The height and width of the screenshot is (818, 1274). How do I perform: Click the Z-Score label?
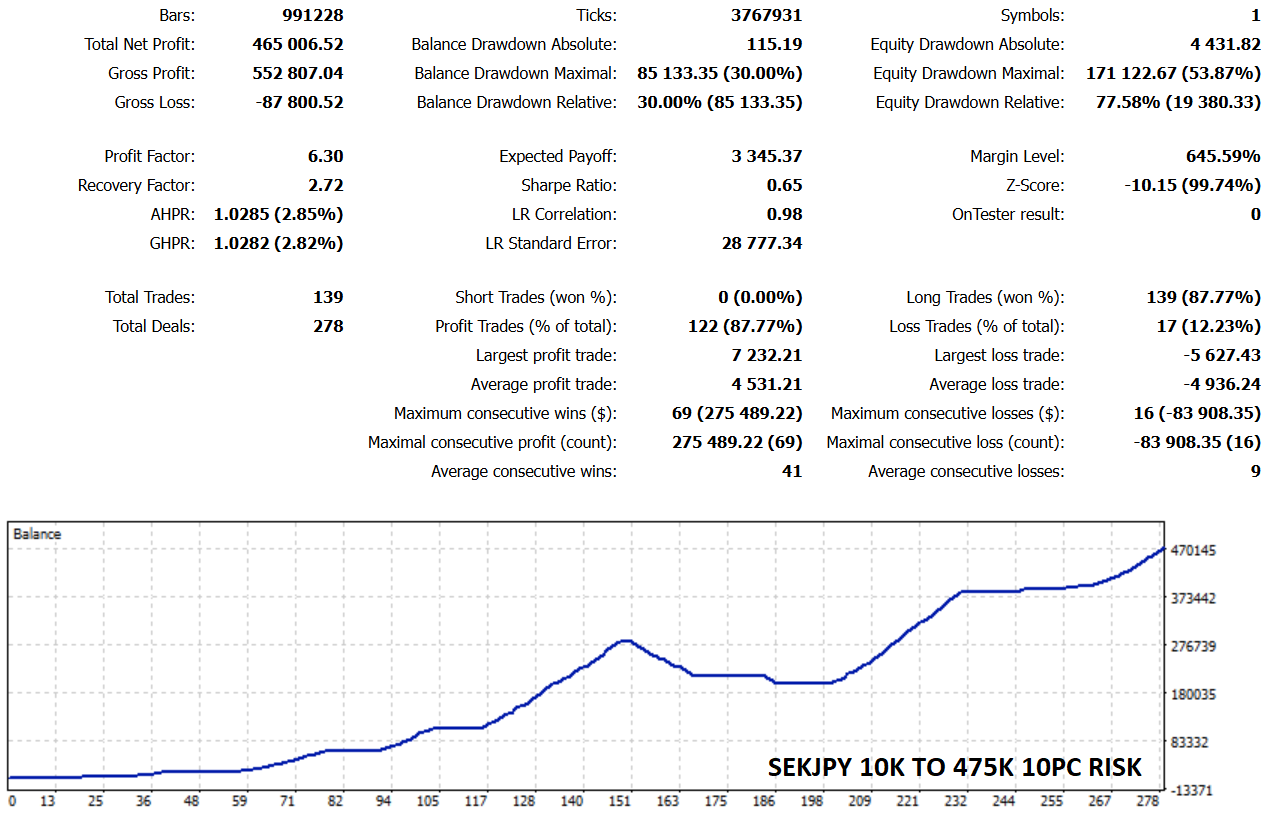pyautogui.click(x=1036, y=186)
